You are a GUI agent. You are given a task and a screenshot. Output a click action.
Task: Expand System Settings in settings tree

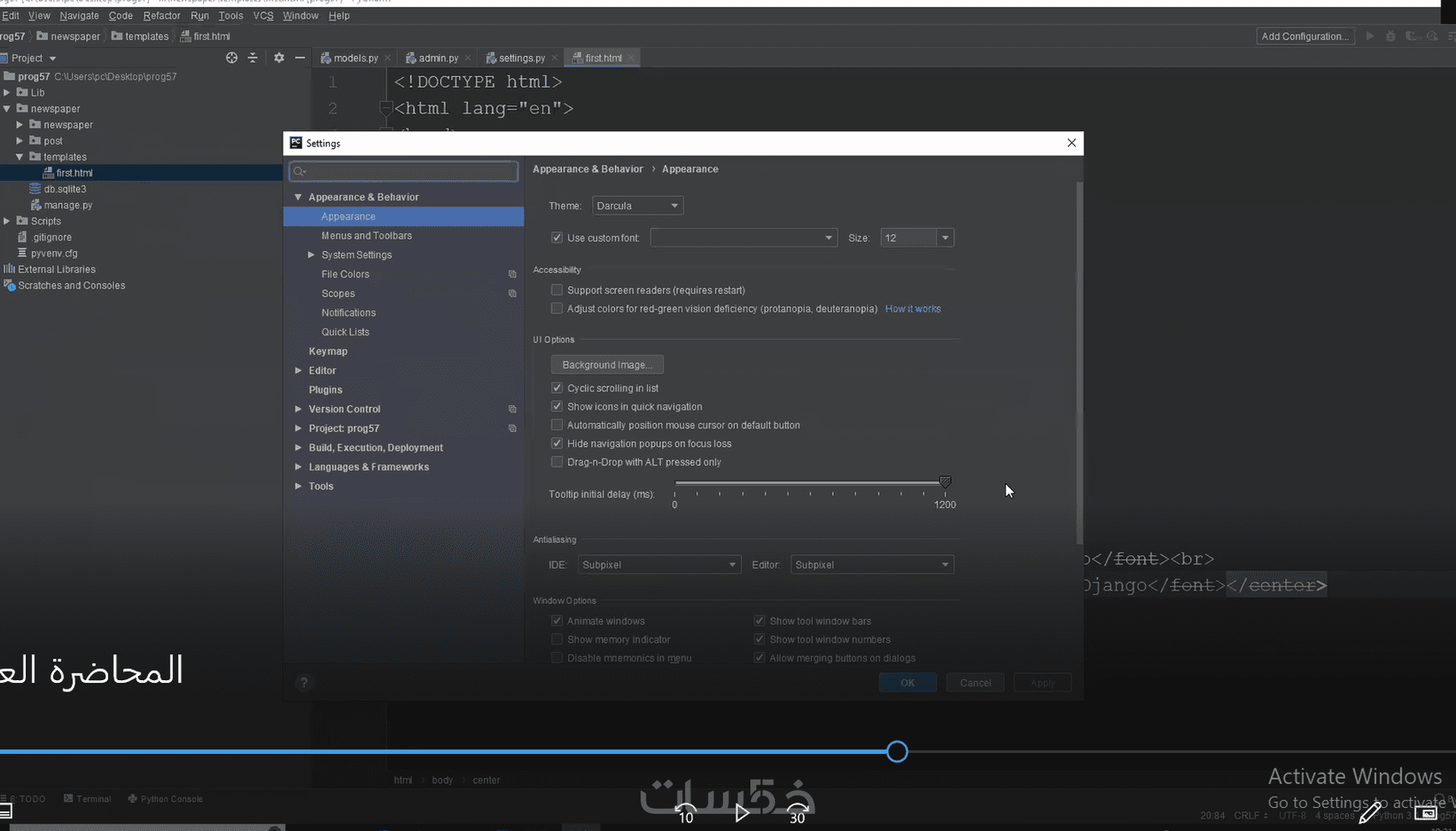click(x=312, y=255)
